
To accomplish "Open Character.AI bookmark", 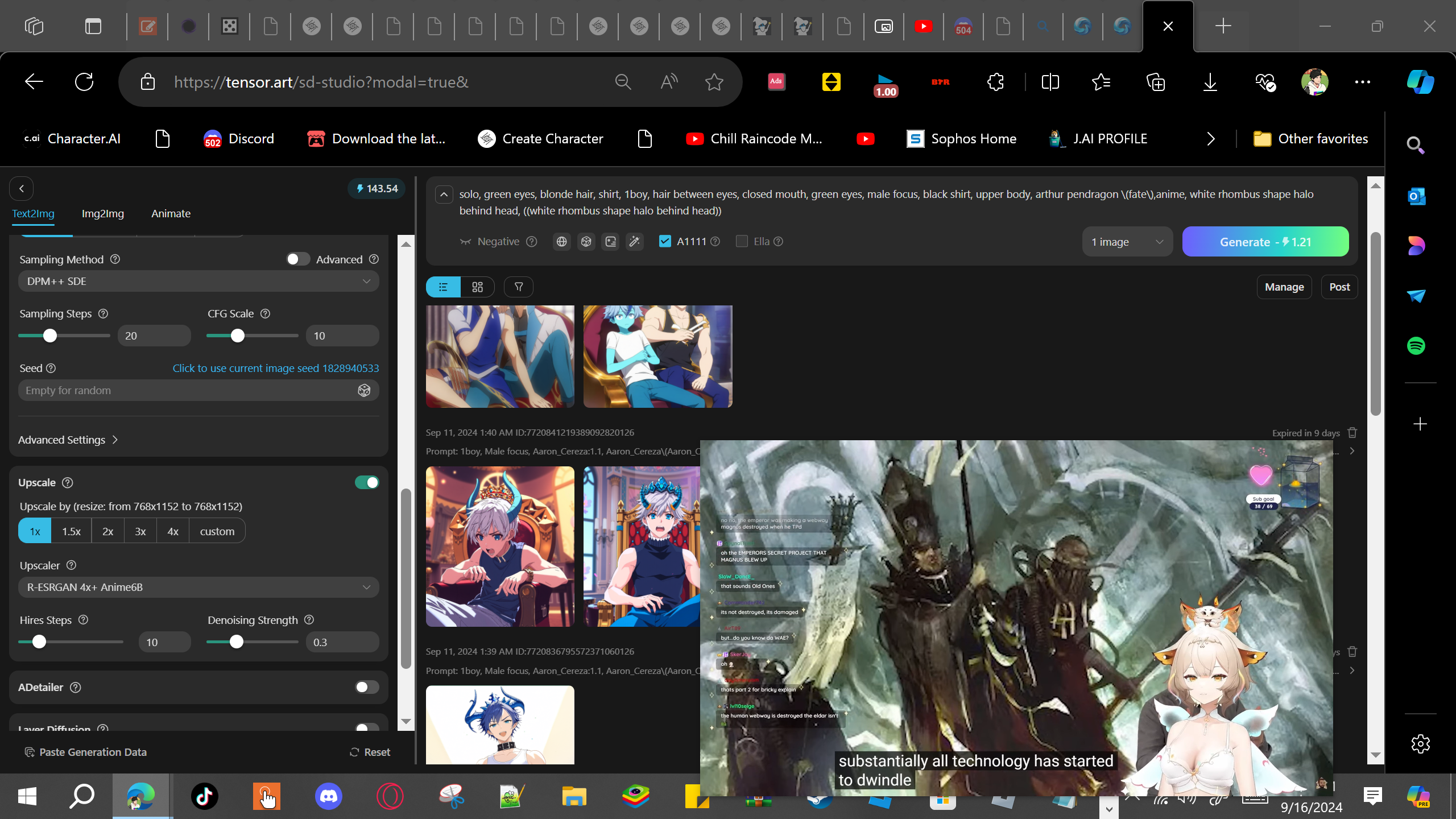I will [72, 139].
